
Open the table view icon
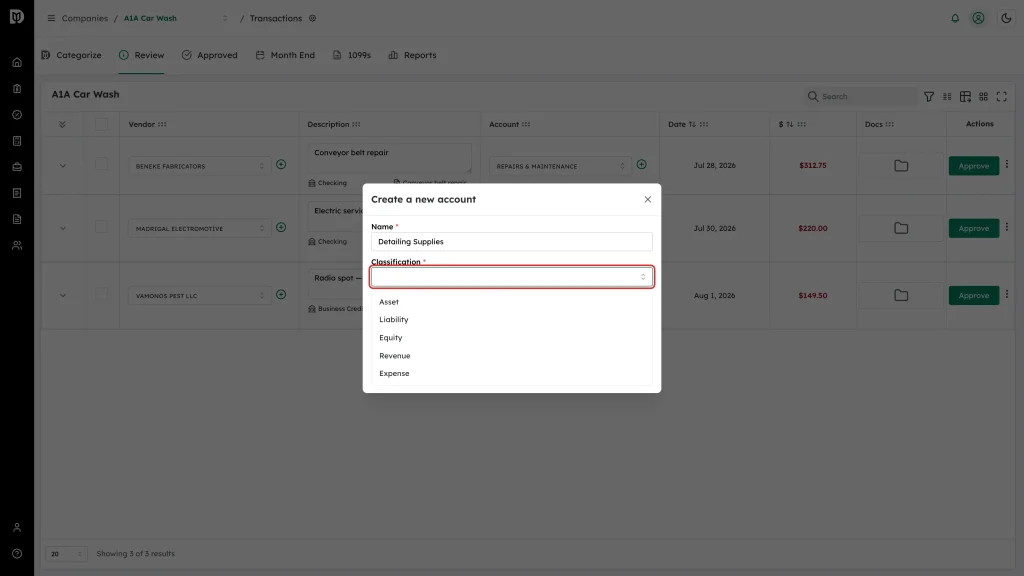point(965,97)
